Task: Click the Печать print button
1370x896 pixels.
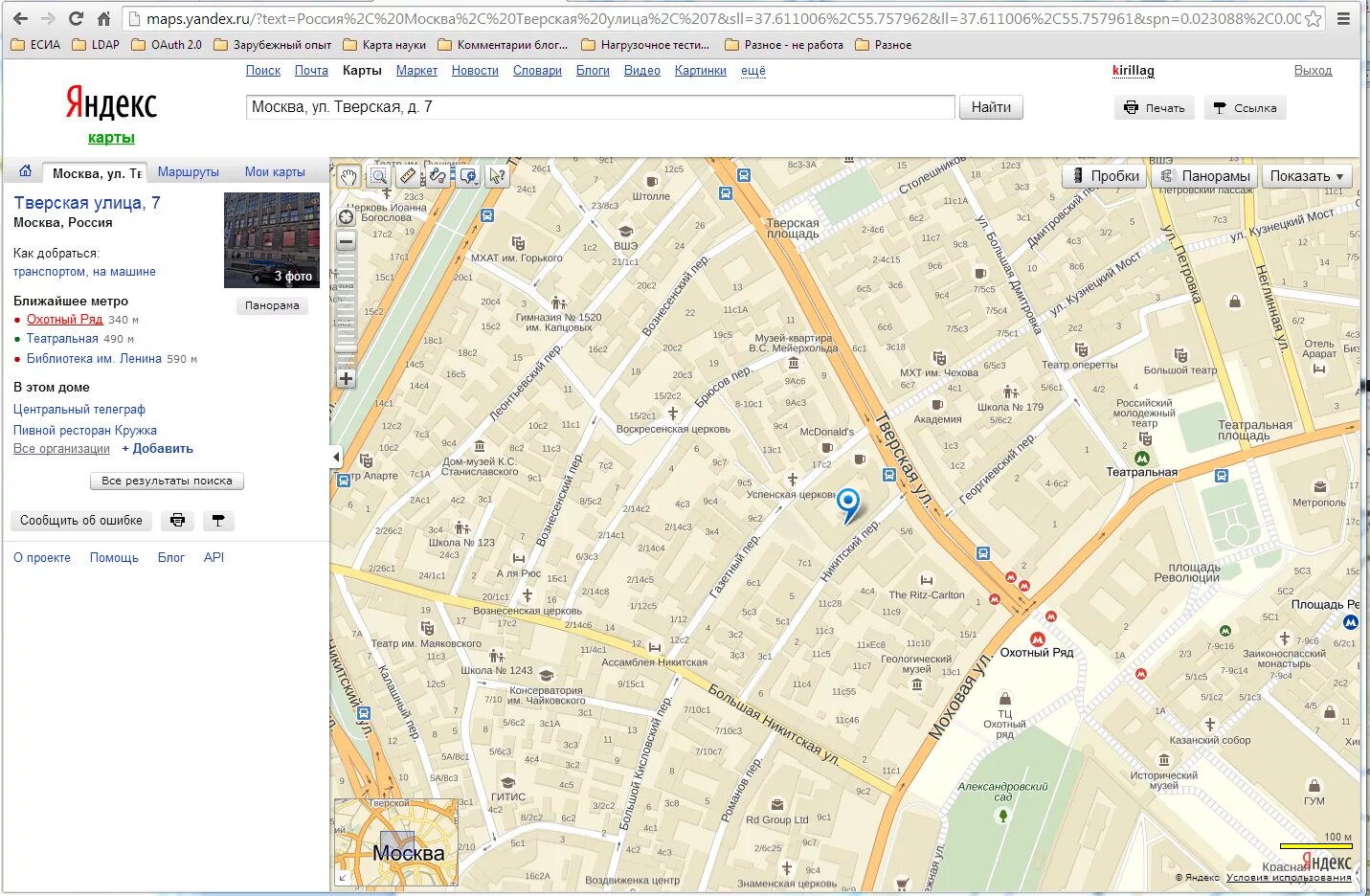Action: click(x=1155, y=108)
